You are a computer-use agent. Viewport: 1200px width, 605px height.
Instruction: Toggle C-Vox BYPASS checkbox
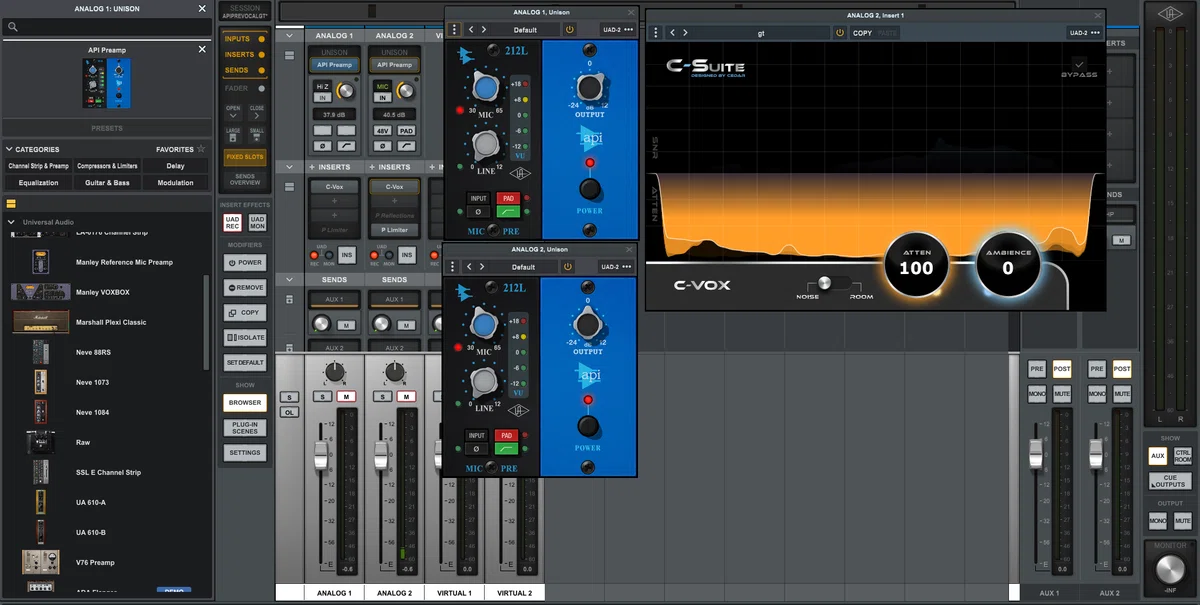(x=1079, y=64)
